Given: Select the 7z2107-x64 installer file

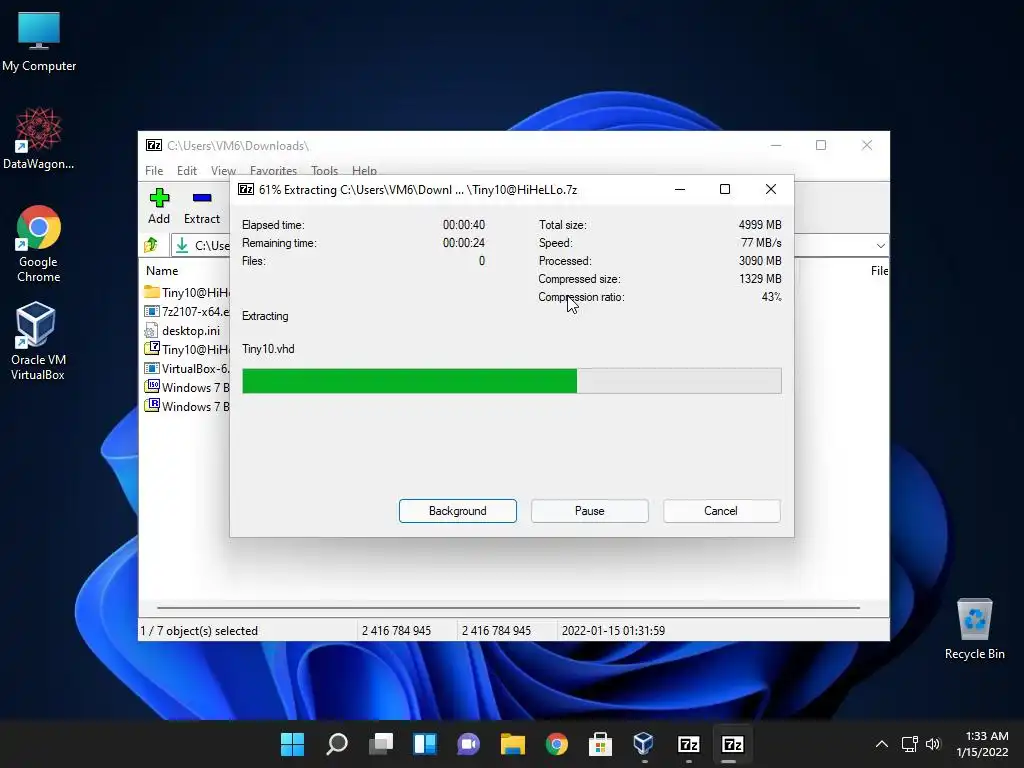Looking at the screenshot, I should (187, 312).
